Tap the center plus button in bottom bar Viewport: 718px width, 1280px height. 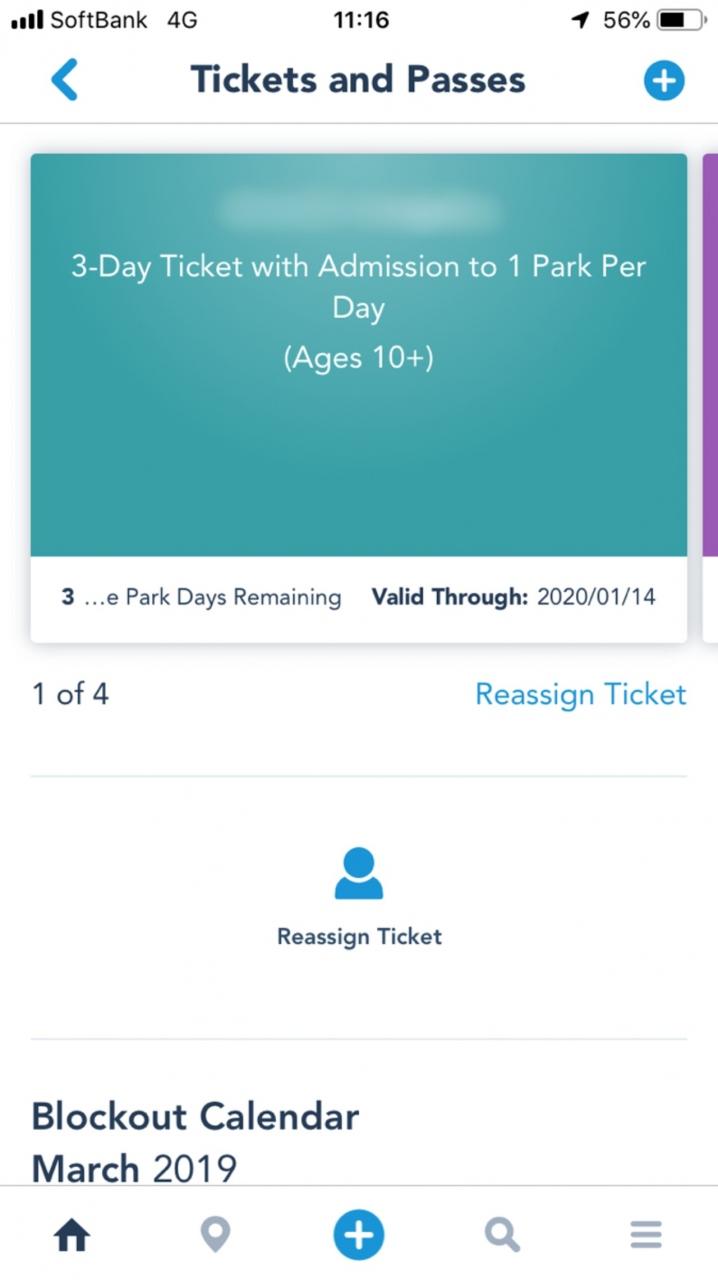click(358, 1236)
